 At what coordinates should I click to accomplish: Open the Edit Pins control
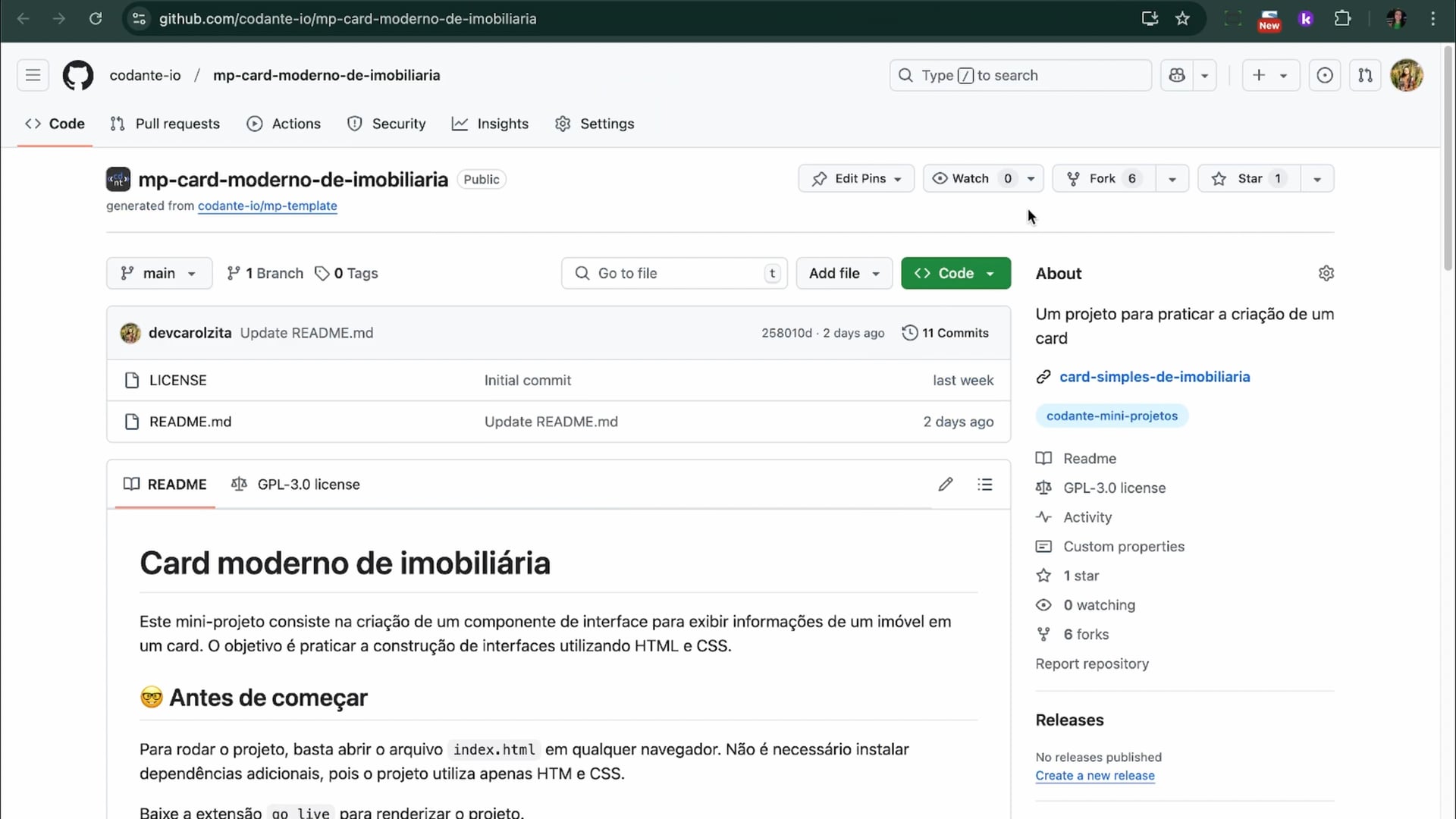coord(856,179)
